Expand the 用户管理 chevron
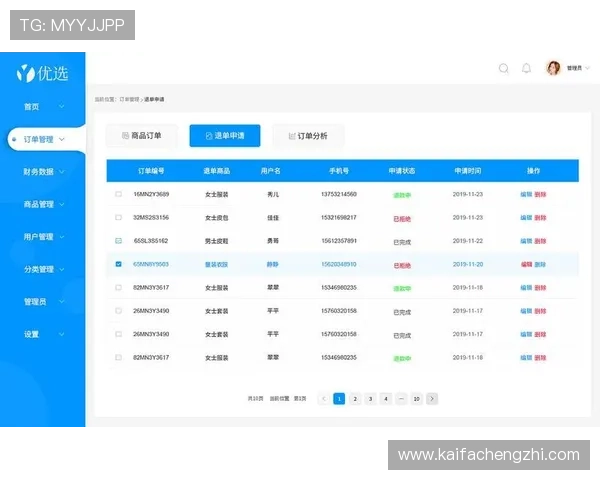The height and width of the screenshot is (480, 600). [62, 237]
